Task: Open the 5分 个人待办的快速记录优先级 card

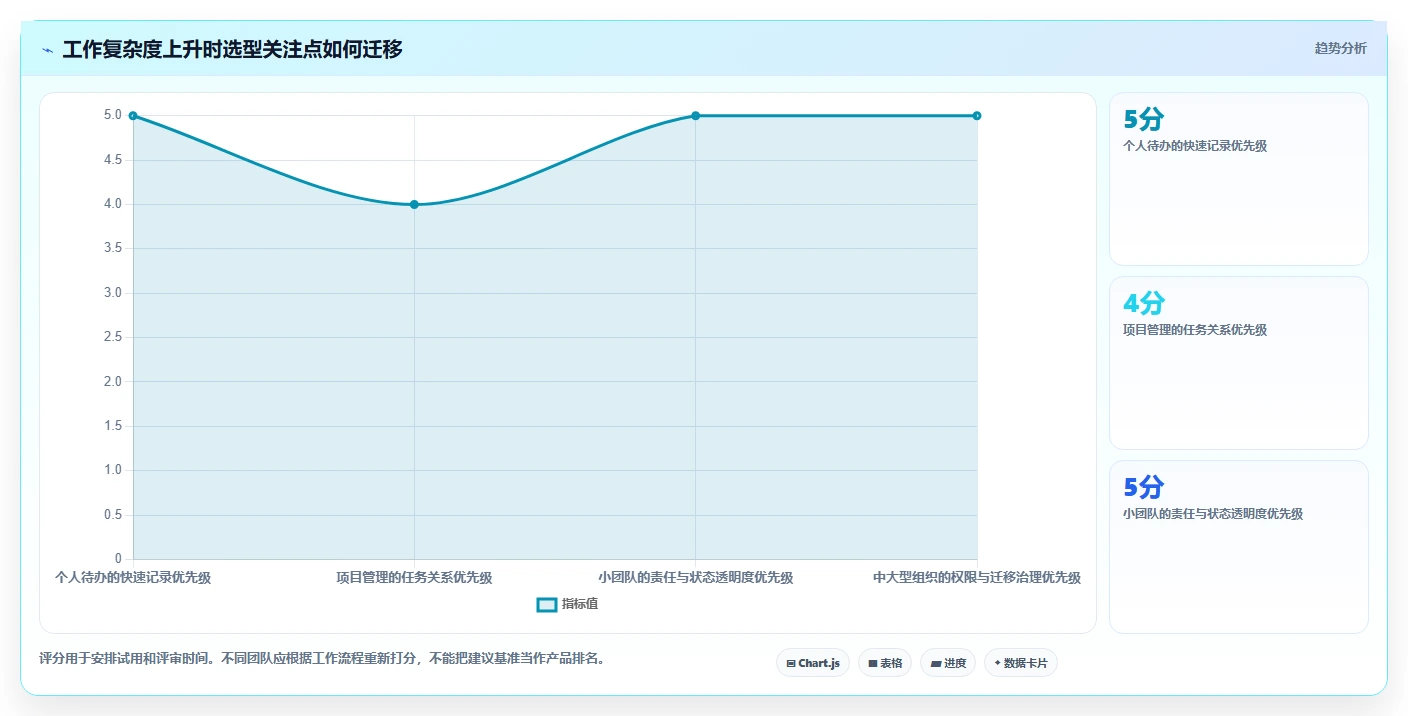Action: click(1239, 179)
